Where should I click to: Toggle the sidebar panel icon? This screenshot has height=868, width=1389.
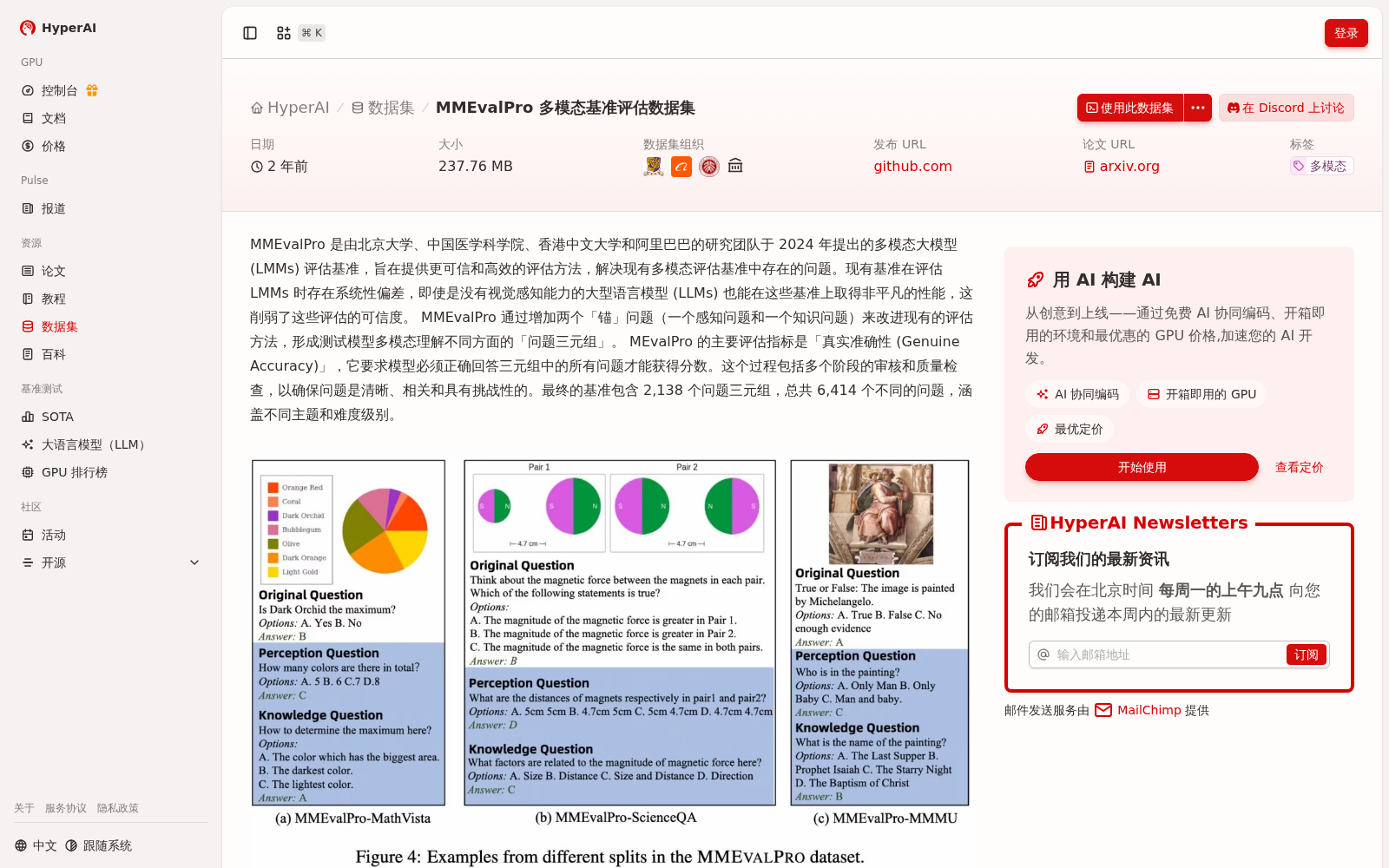pos(250,33)
